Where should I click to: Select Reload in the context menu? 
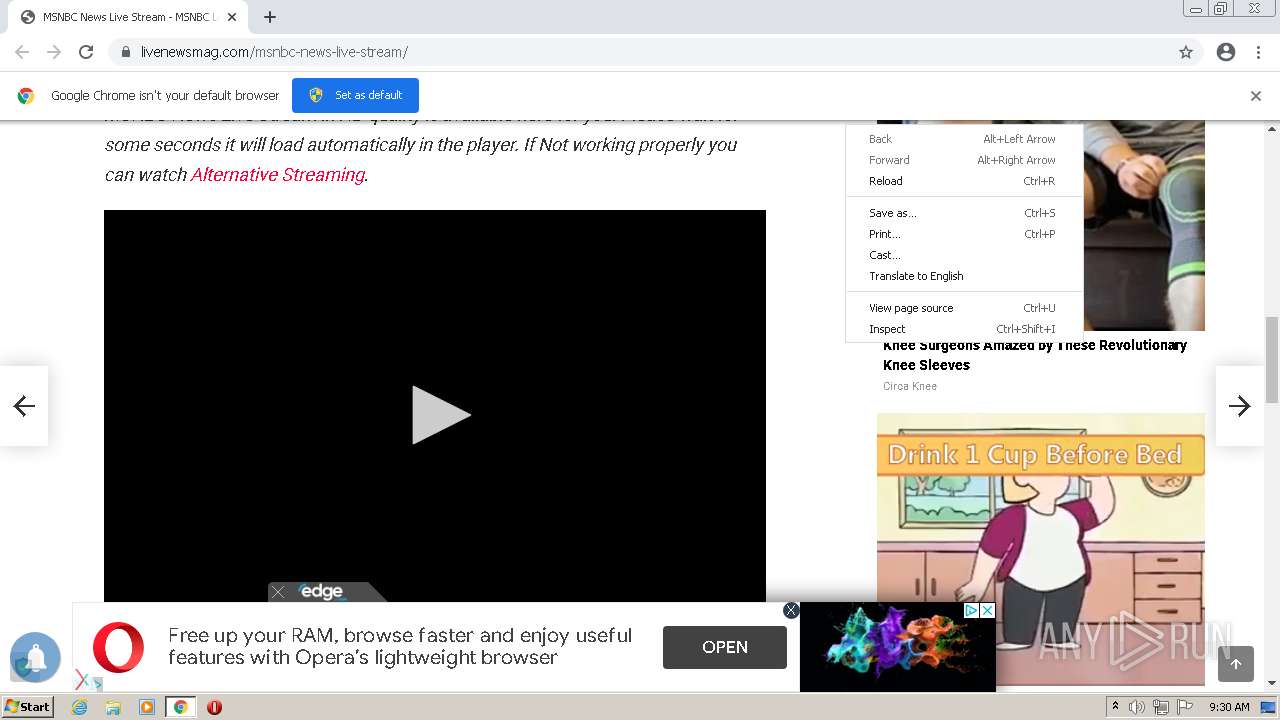click(964, 181)
